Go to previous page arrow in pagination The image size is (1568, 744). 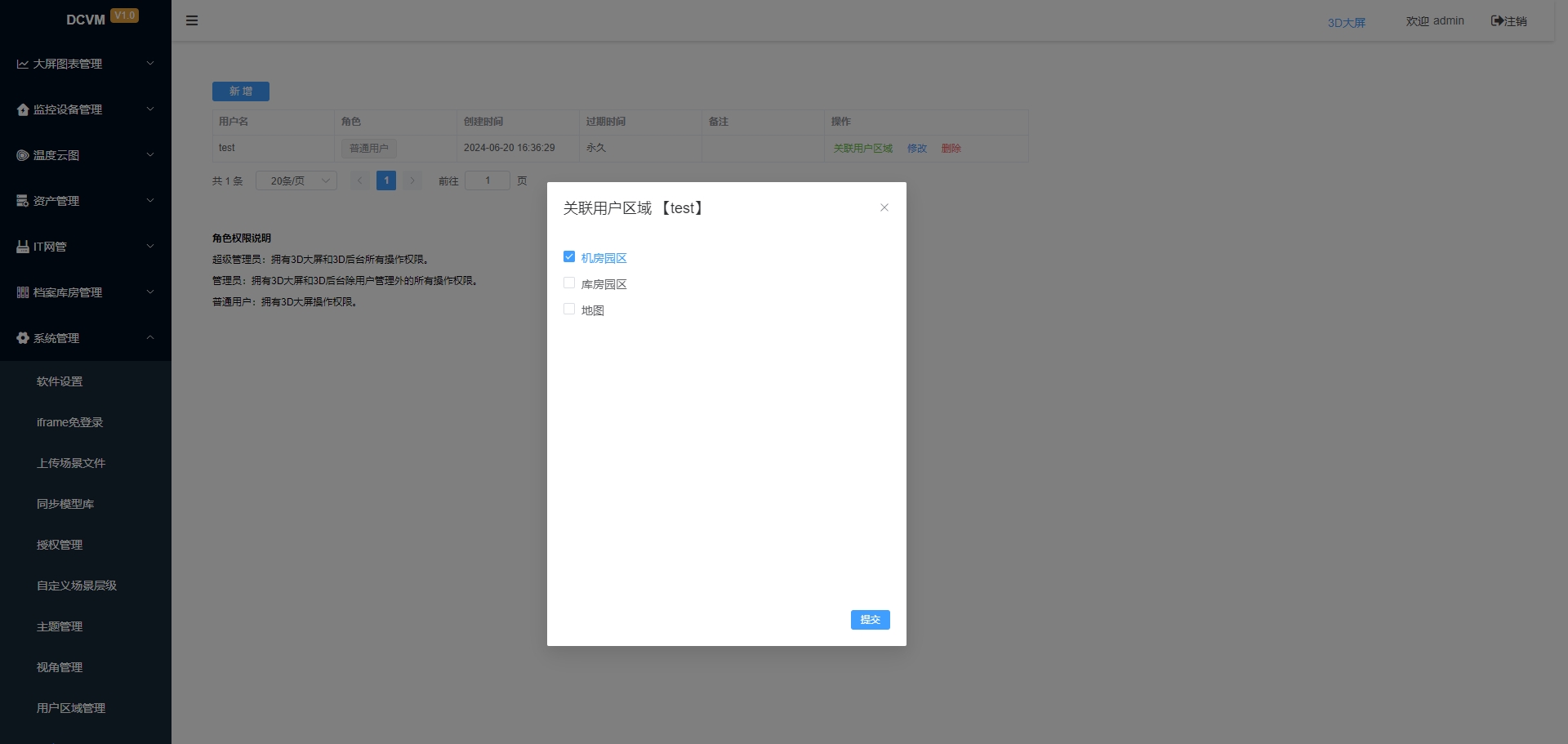click(x=360, y=180)
